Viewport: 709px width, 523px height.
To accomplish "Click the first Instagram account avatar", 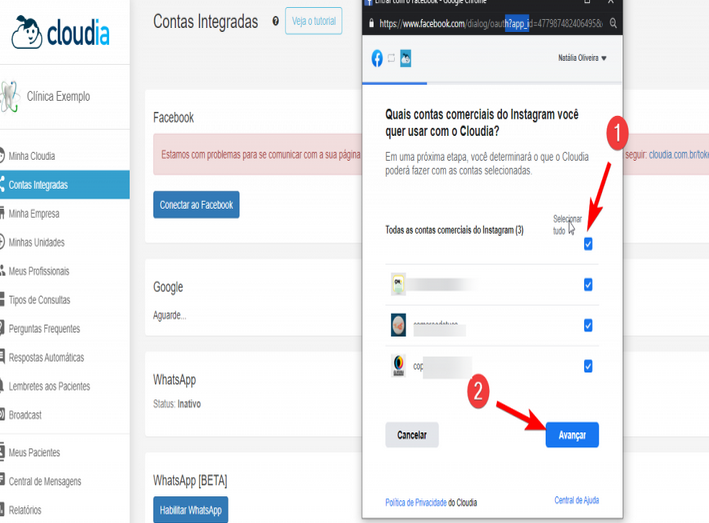I will click(x=398, y=284).
